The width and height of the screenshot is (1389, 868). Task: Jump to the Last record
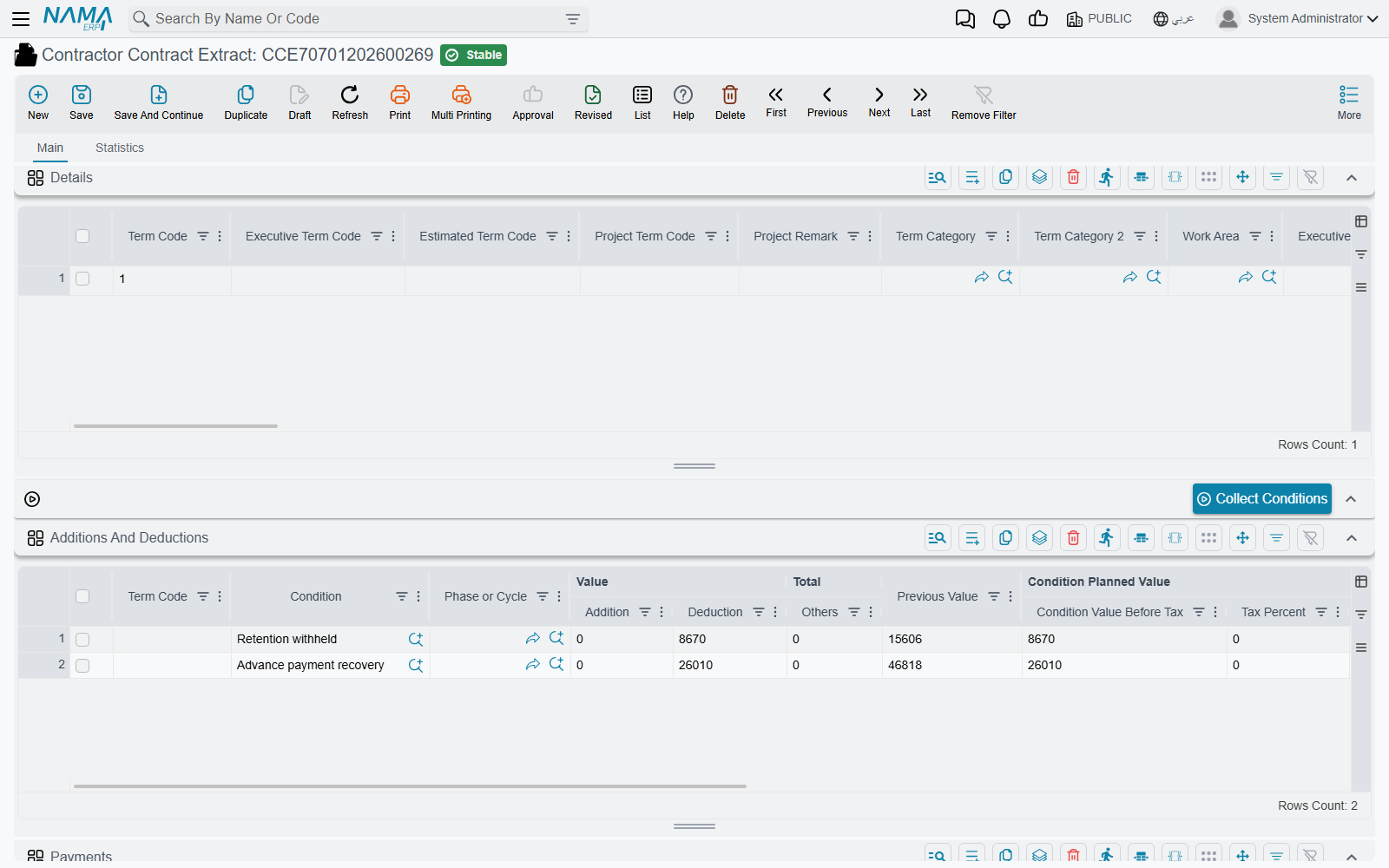(921, 102)
